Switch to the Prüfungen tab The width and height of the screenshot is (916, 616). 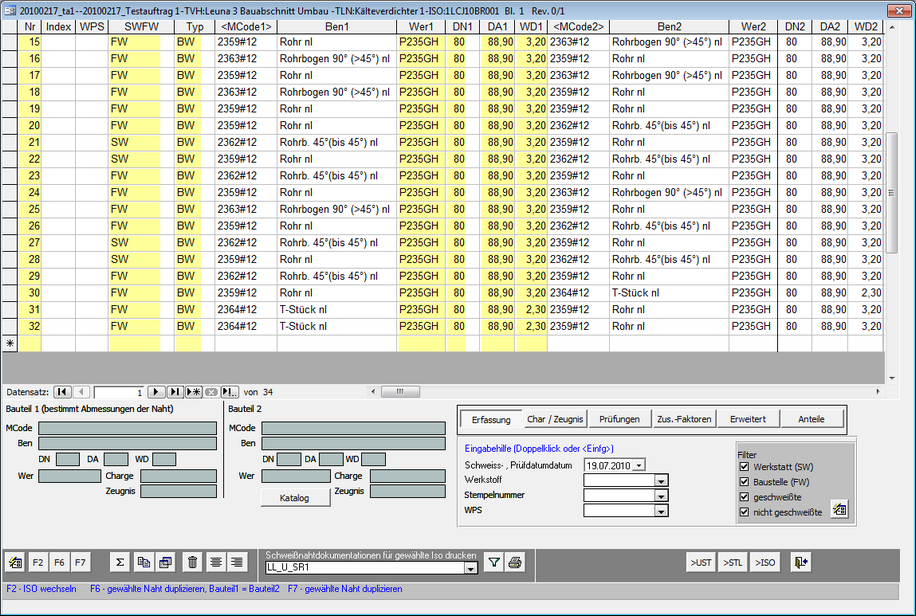620,419
